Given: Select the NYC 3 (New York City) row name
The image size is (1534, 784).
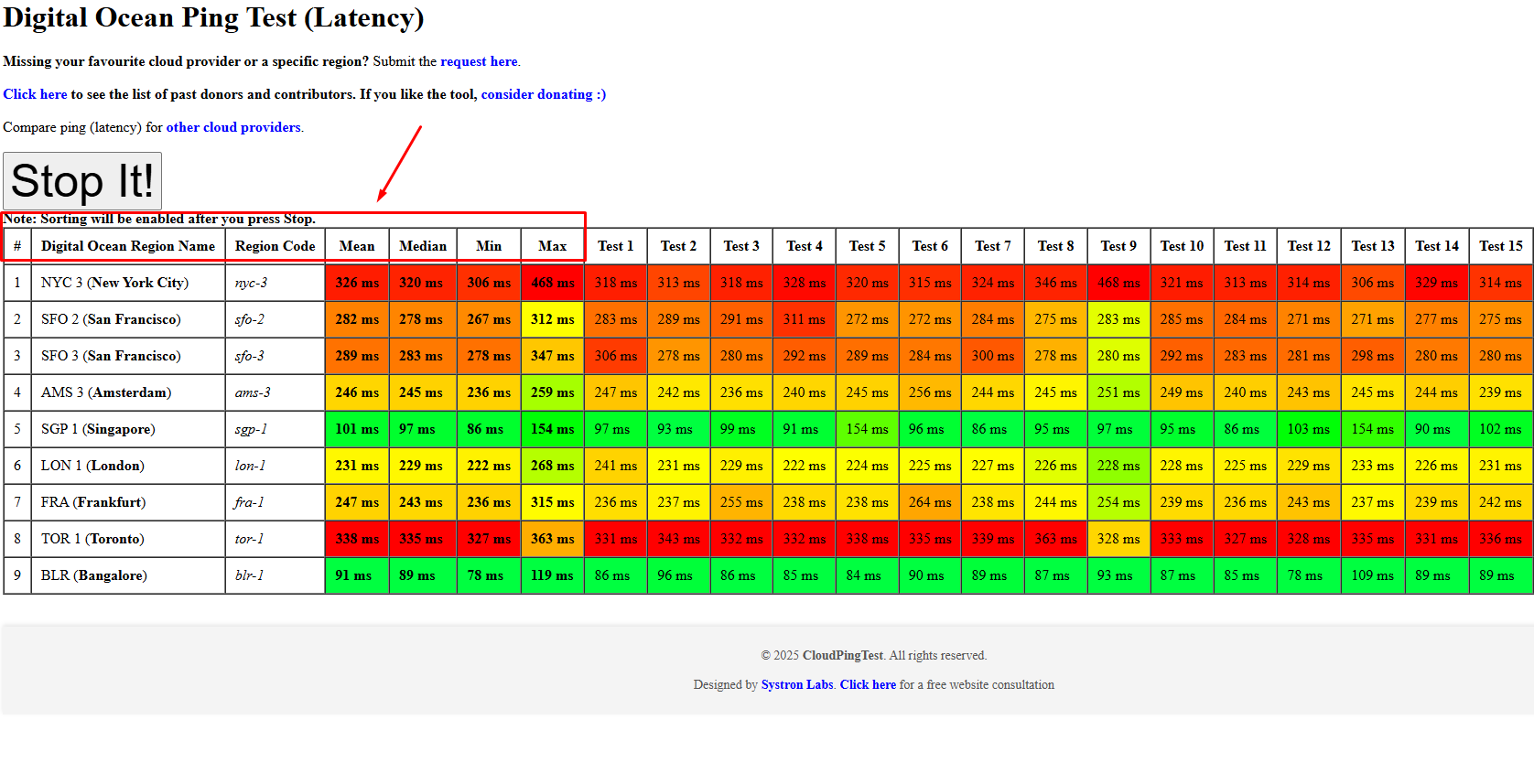Looking at the screenshot, I should pyautogui.click(x=115, y=283).
